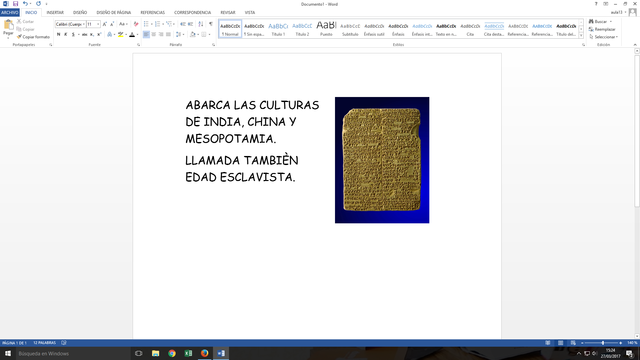The height and width of the screenshot is (360, 640).
Task: Apply bulleted list
Action: [x=146, y=24]
